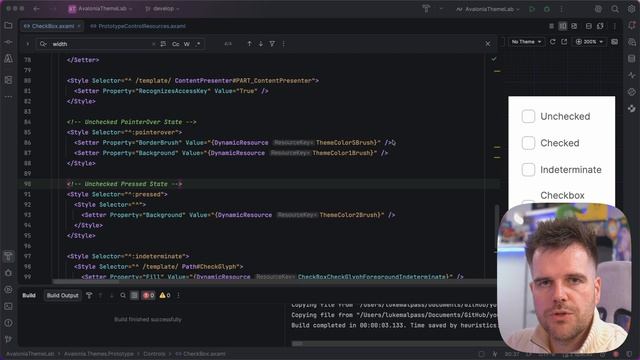The image size is (640, 360).
Task: Click the hammer rebuild icon in Build panel
Action: click(89, 295)
